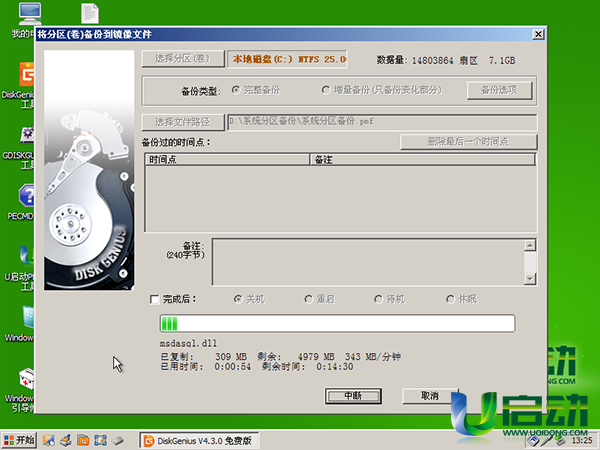The height and width of the screenshot is (450, 600).
Task: Open the Windows boot repair first-aid icon
Action: (x=26, y=378)
